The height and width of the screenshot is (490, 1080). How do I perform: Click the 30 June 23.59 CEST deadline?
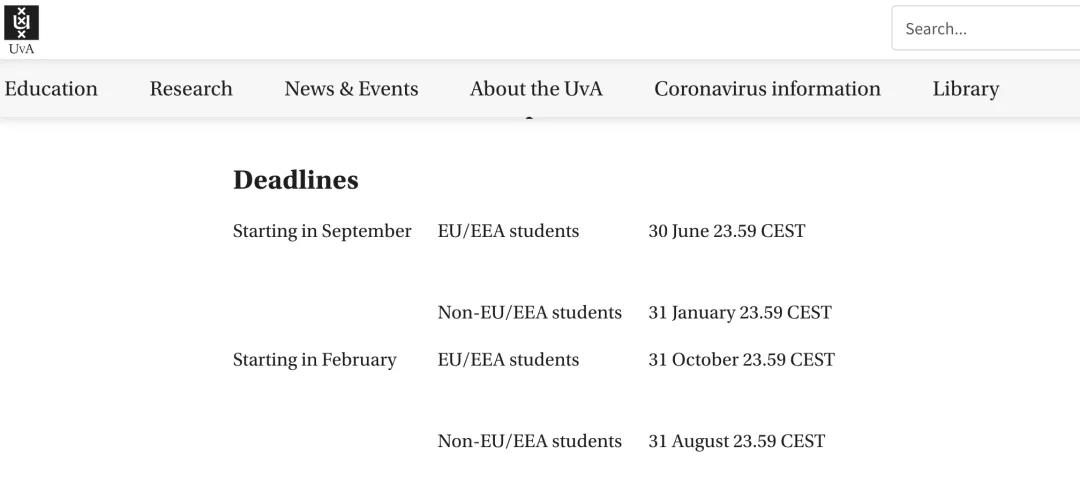[x=726, y=231]
